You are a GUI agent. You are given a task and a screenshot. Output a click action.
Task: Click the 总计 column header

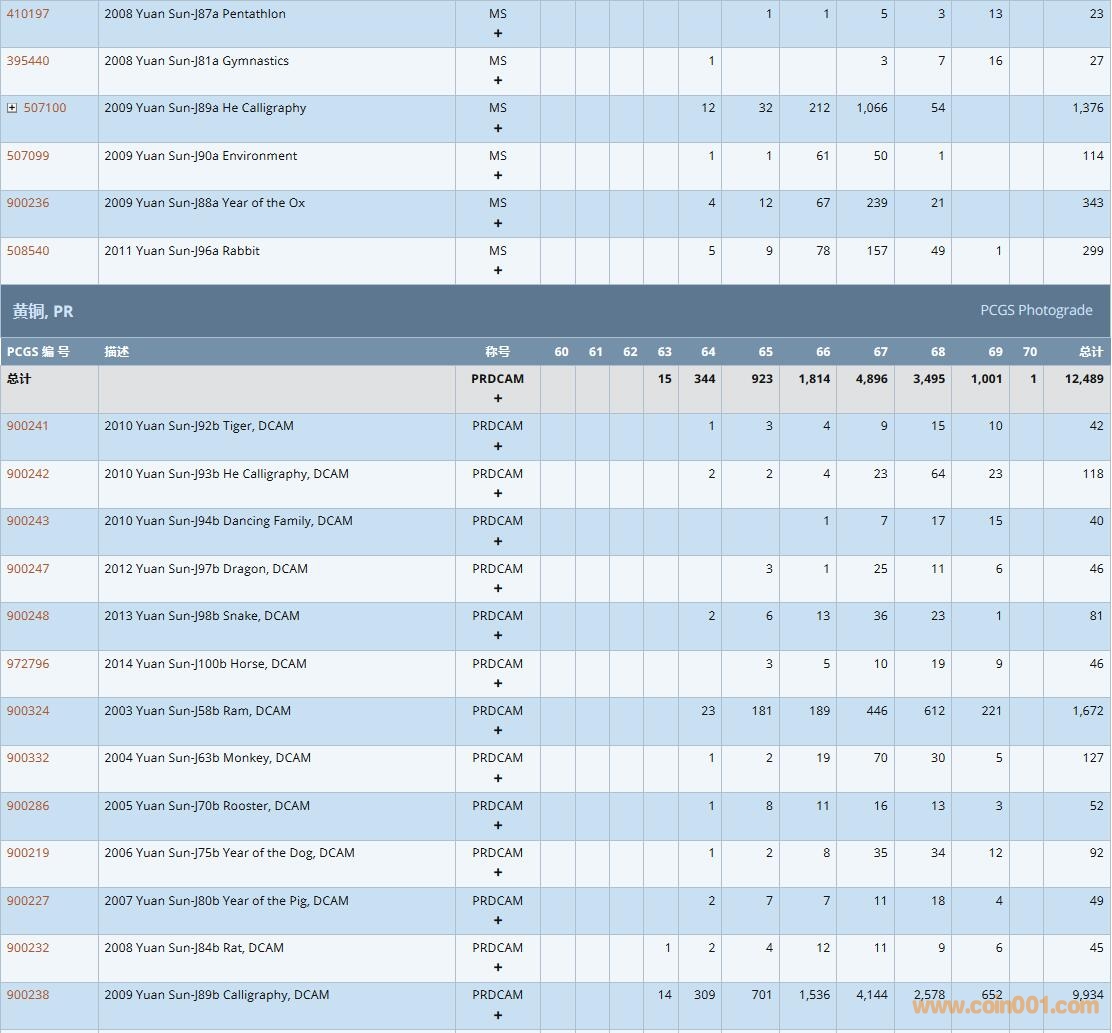tap(1091, 352)
